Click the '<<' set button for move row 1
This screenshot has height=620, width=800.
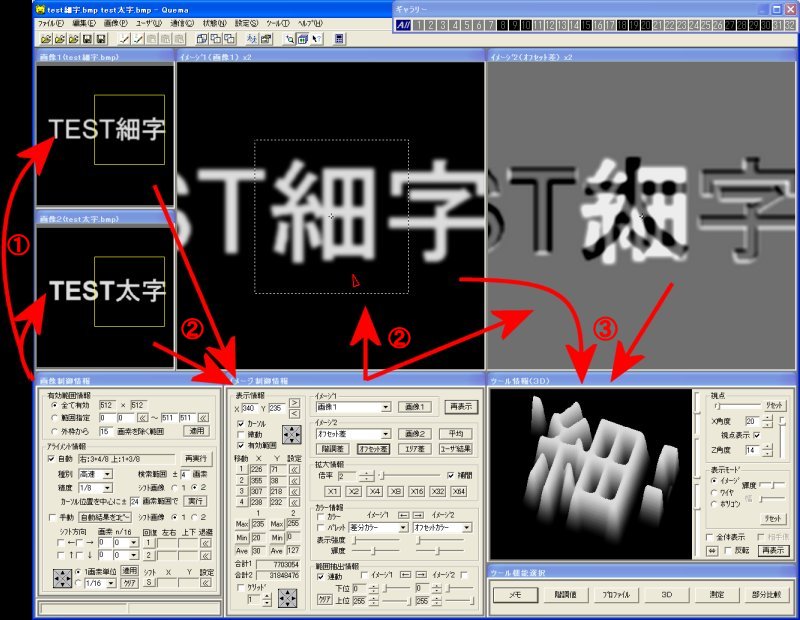[x=294, y=469]
